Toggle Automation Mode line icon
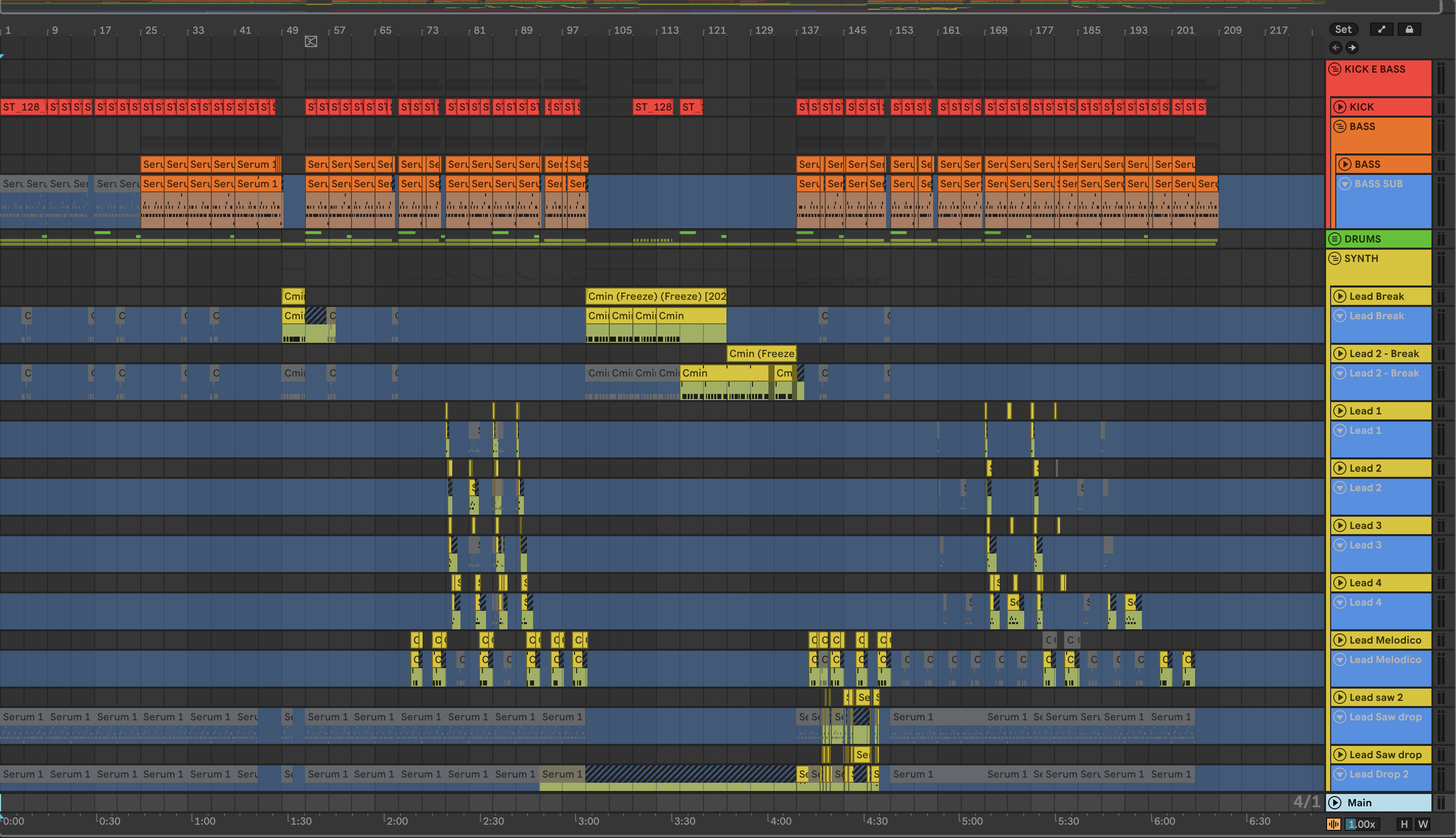The height and width of the screenshot is (838, 1456). (x=1381, y=29)
